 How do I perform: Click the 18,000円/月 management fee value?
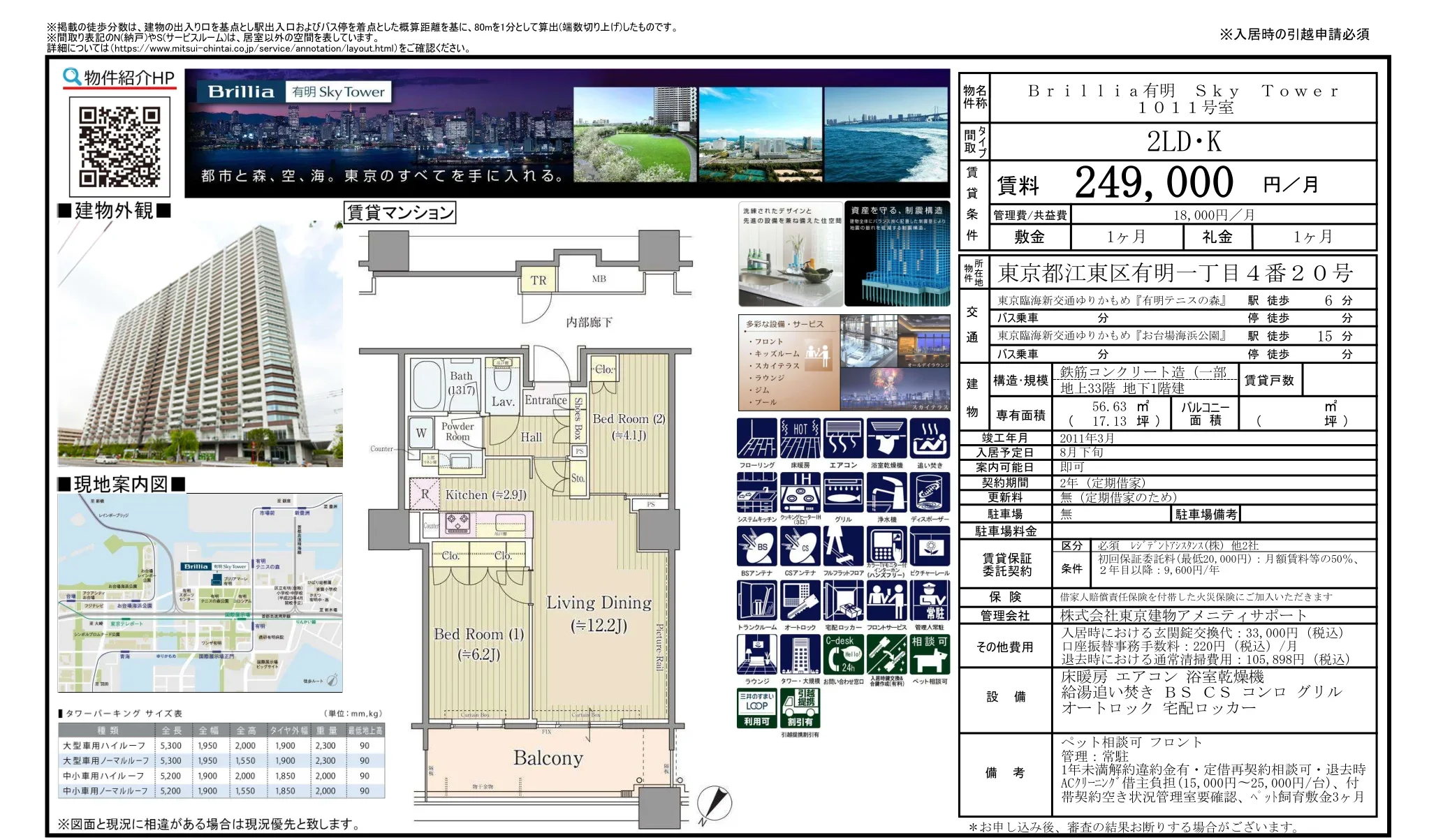(1214, 215)
